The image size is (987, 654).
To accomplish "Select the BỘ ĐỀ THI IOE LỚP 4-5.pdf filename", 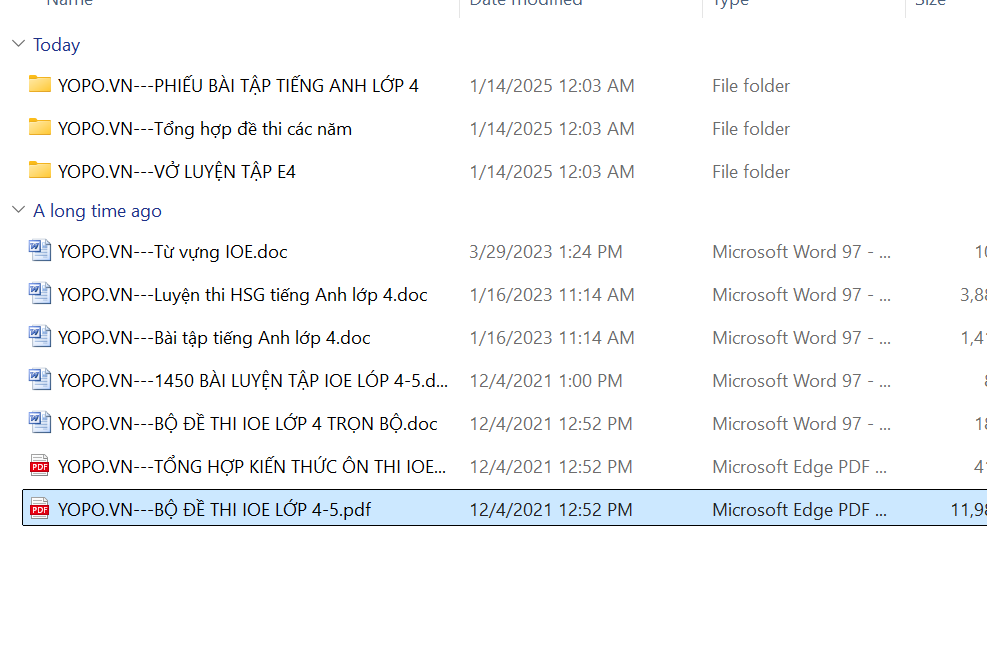I will pyautogui.click(x=214, y=510).
